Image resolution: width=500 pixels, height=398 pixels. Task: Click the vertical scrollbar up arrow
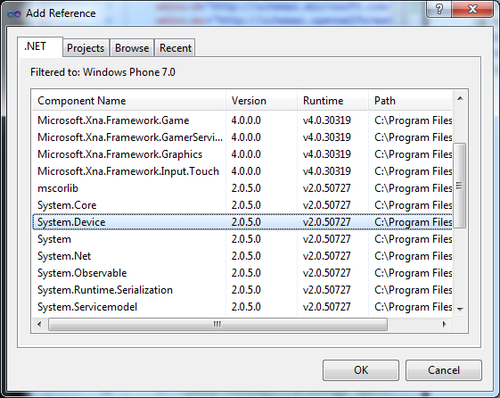tap(460, 98)
